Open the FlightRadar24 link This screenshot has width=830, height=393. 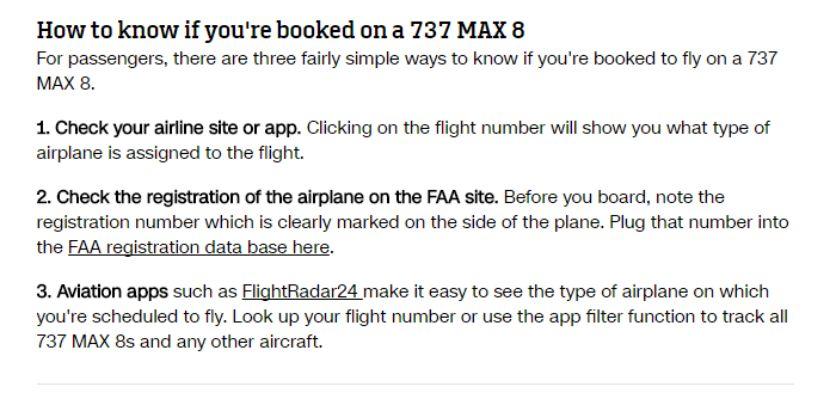pyautogui.click(x=301, y=291)
